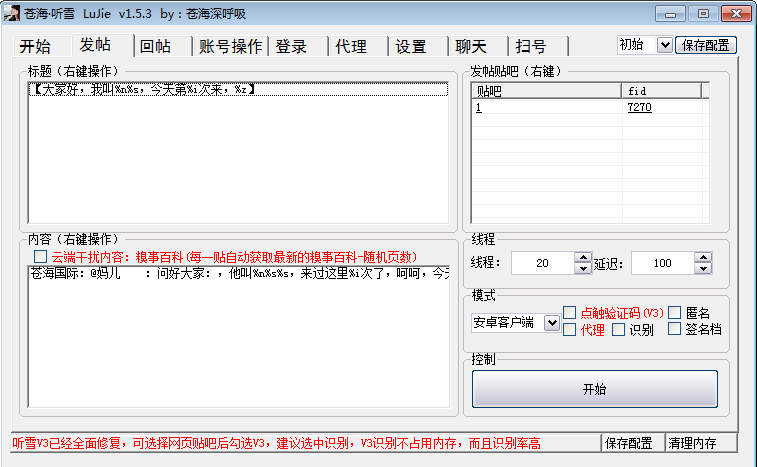Image resolution: width=757 pixels, height=467 pixels.
Task: Open the 登录 tab
Action: coord(298,47)
